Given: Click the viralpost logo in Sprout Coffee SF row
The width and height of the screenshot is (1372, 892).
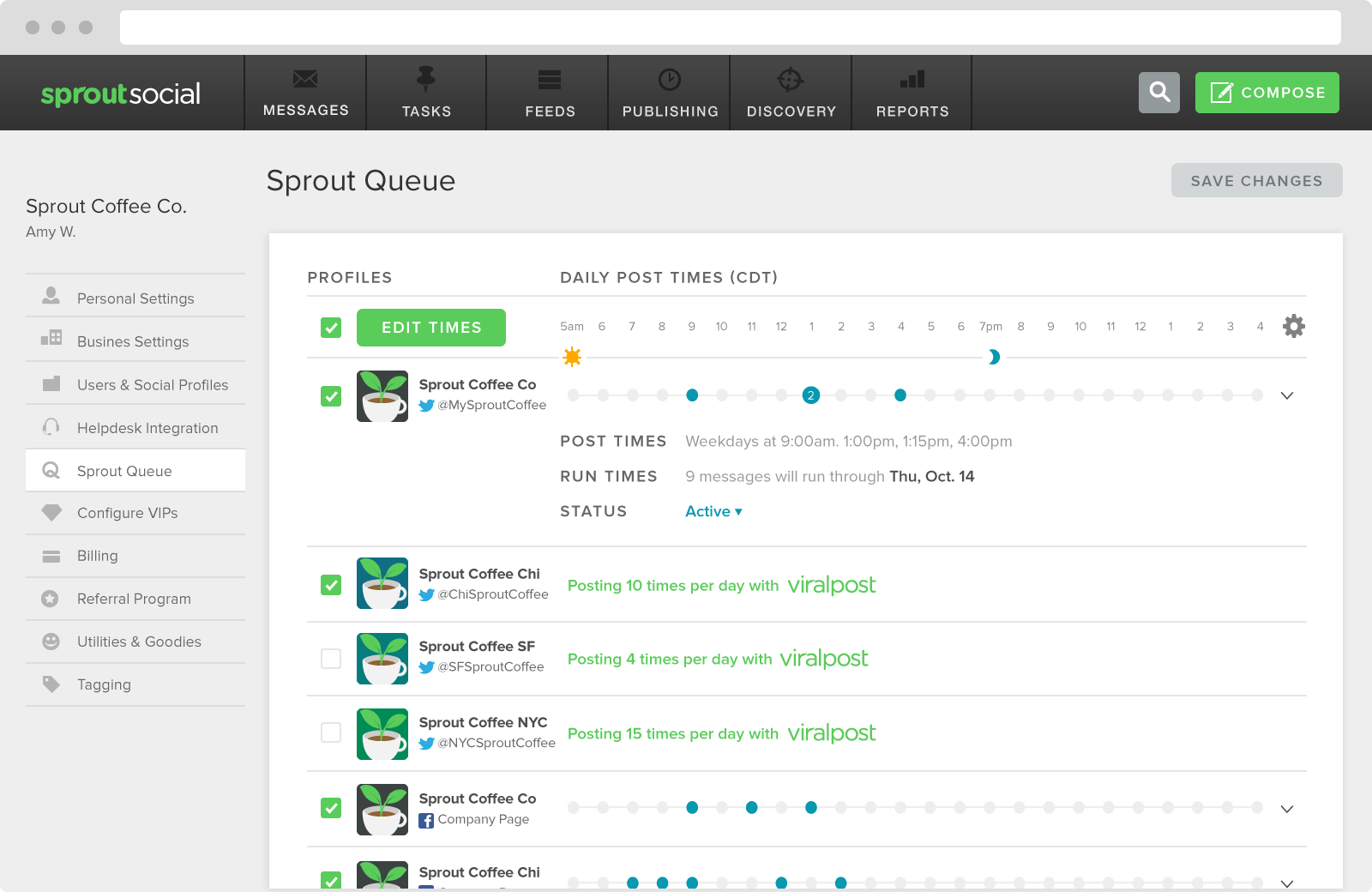Looking at the screenshot, I should pyautogui.click(x=824, y=659).
